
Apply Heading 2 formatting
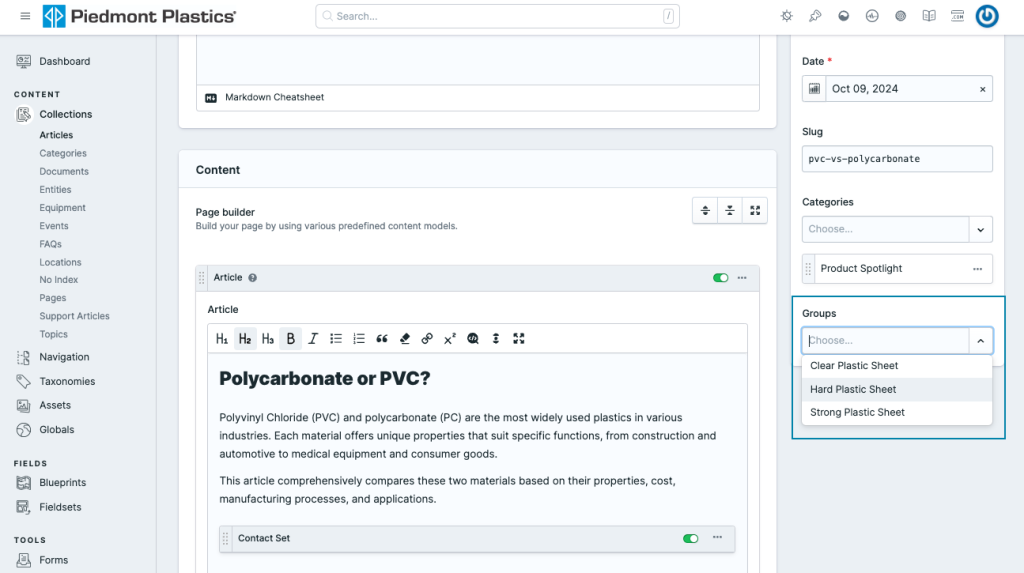coord(245,338)
